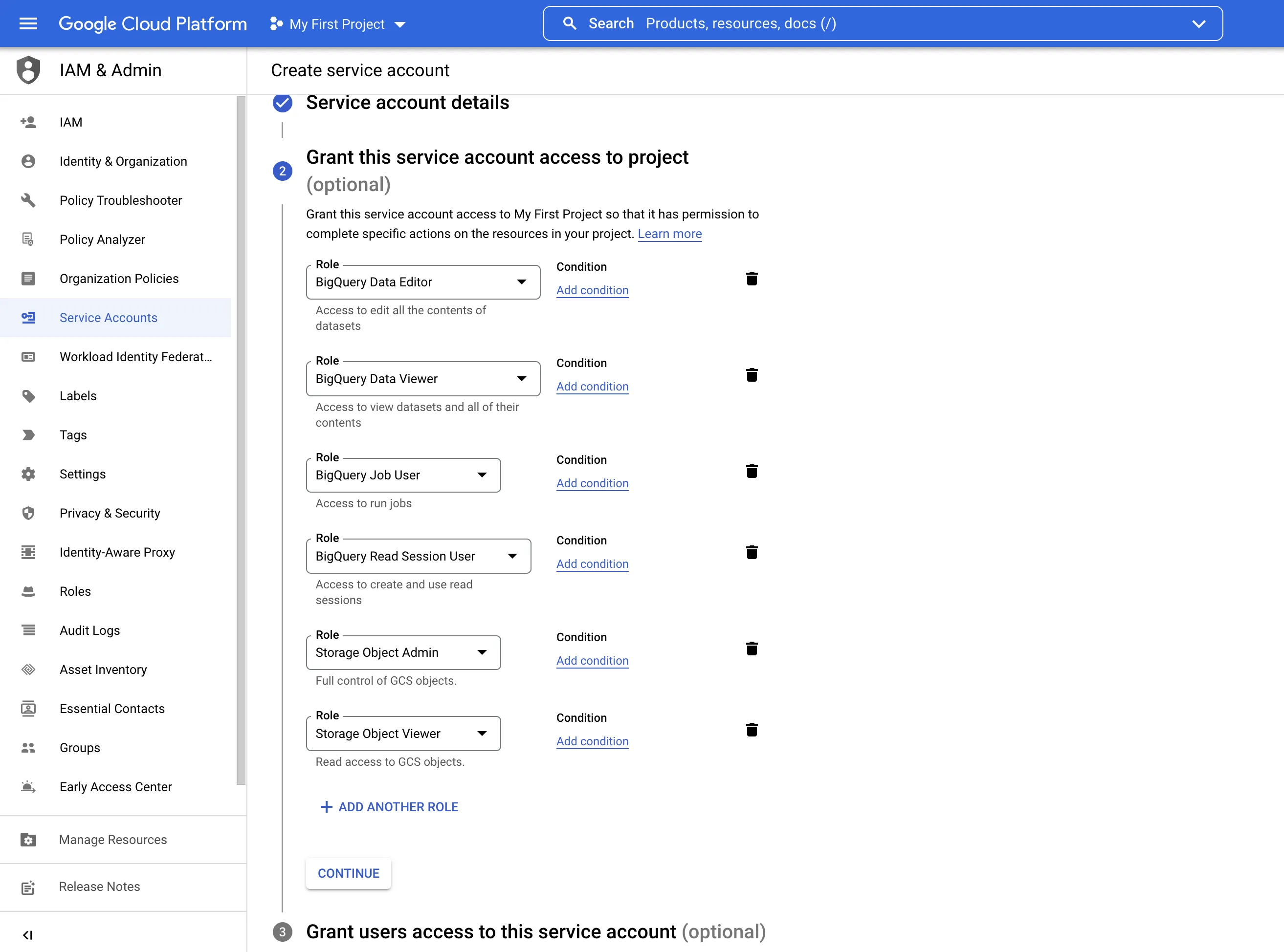
Task: Click the CONTINUE button
Action: click(x=348, y=873)
